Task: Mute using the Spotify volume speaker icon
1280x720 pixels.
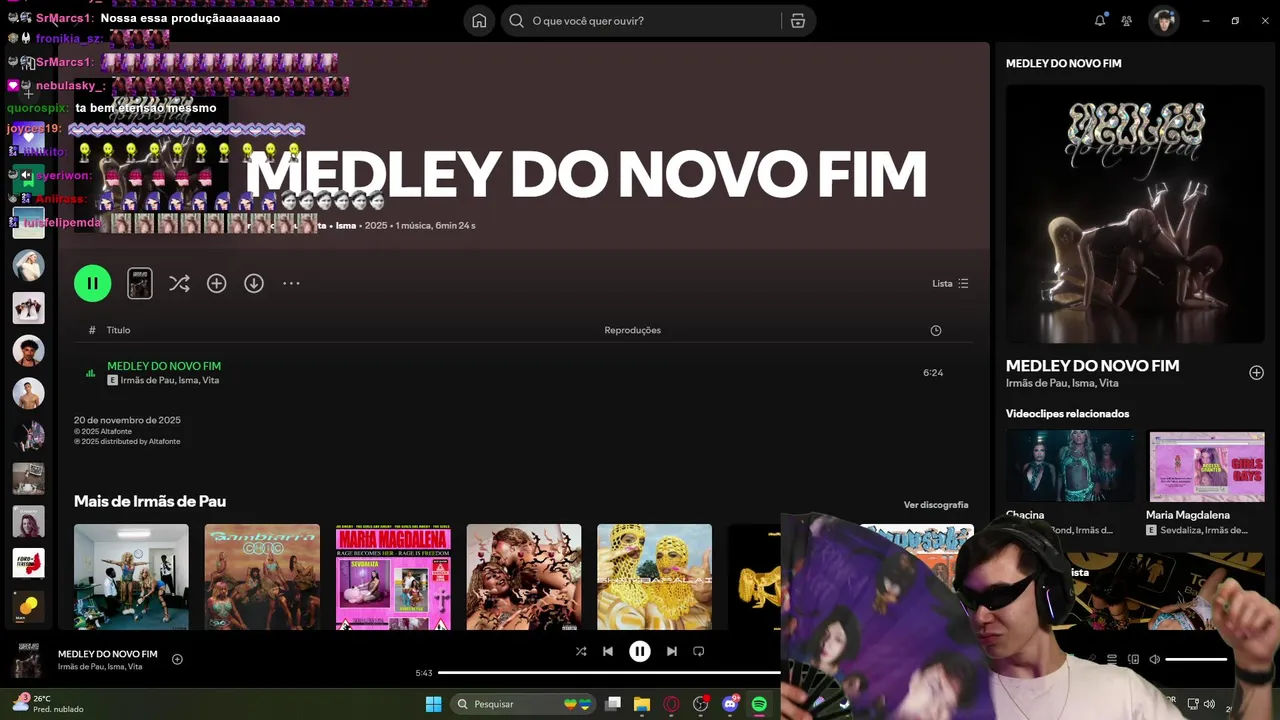Action: 1155,659
